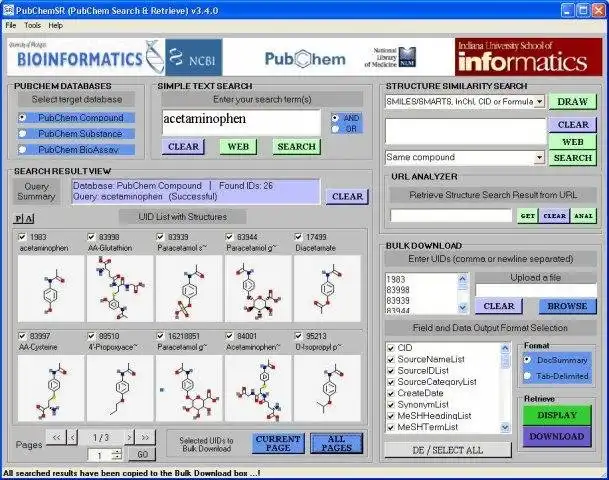This screenshot has width=609, height=480.
Task: Open the Diacetamate structure thumbnail
Action: (x=327, y=289)
